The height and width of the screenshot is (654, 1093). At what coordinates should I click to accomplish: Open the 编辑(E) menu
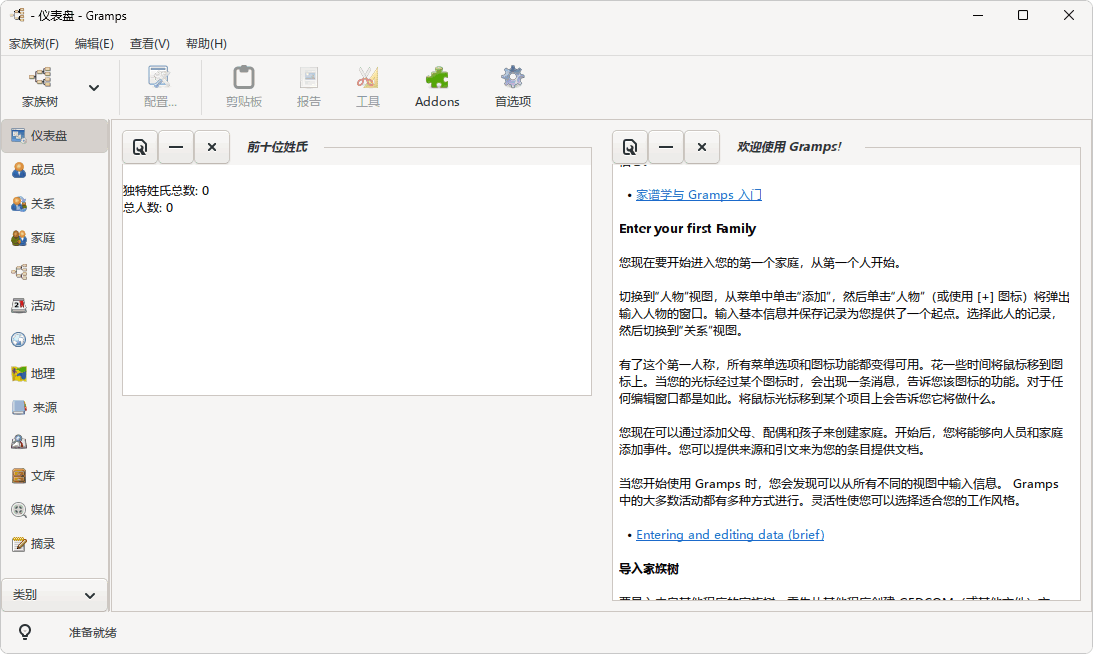click(x=94, y=43)
